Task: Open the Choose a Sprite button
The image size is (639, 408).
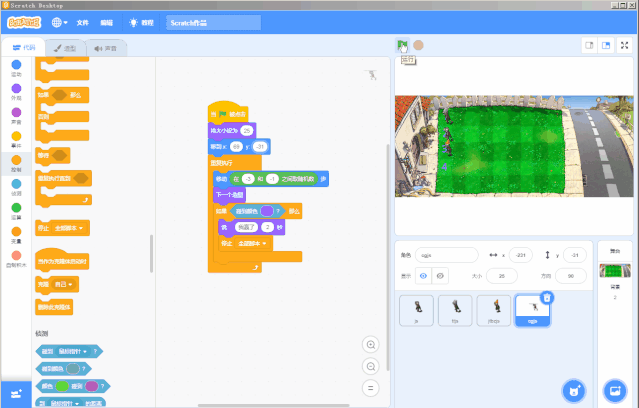Action: (574, 391)
